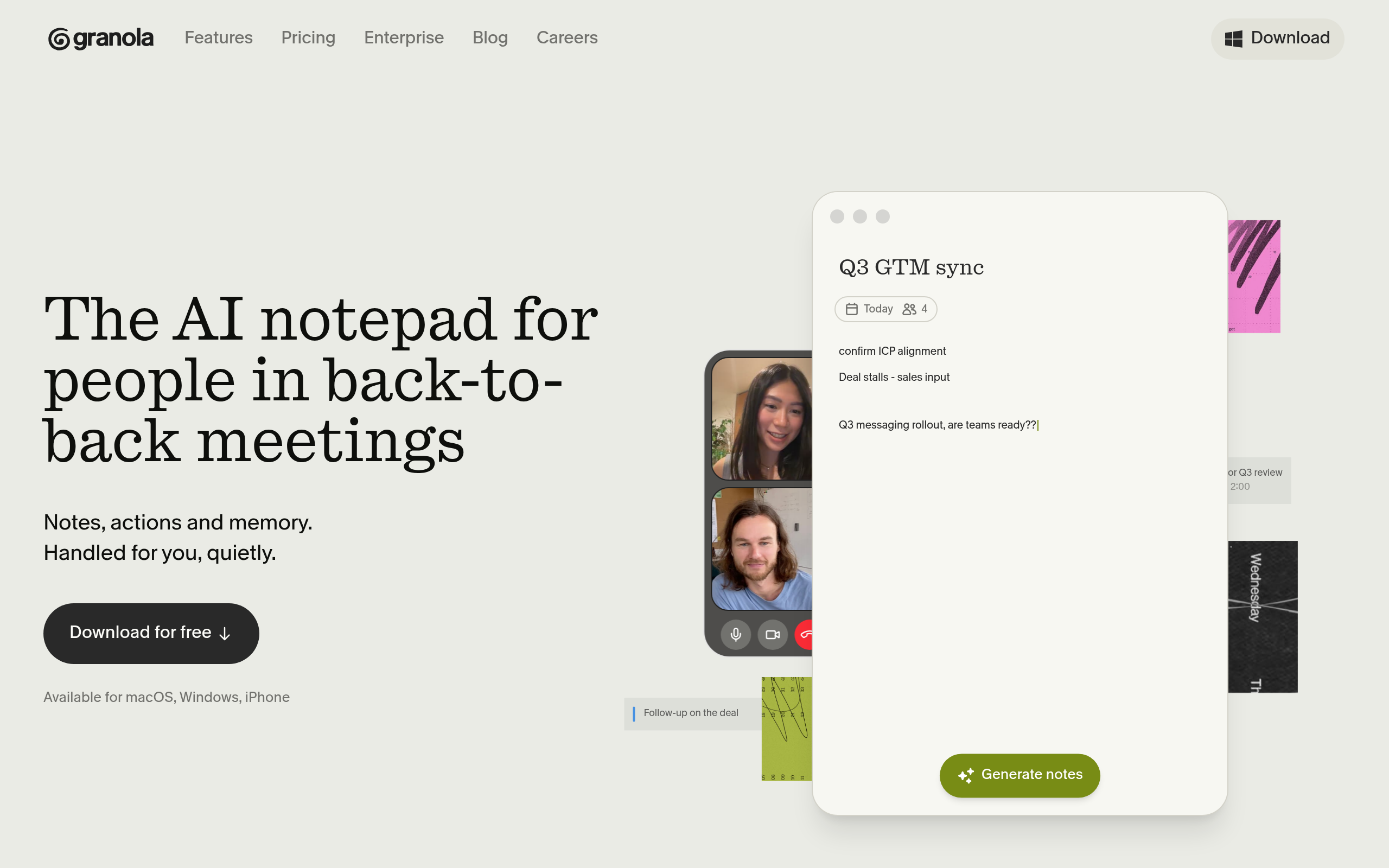Viewport: 1389px width, 868px height.
Task: Click the 'confirm ICP alignment' note line
Action: (892, 351)
